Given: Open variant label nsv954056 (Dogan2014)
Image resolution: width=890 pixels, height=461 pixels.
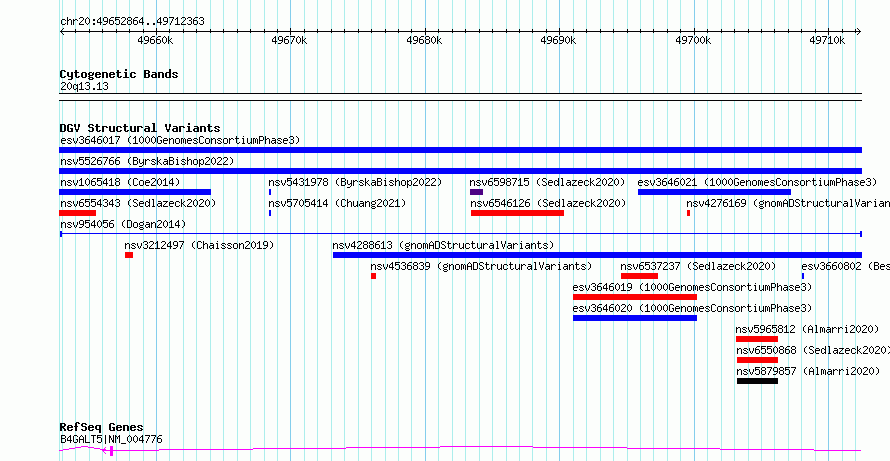Looking at the screenshot, I should coord(123,224).
